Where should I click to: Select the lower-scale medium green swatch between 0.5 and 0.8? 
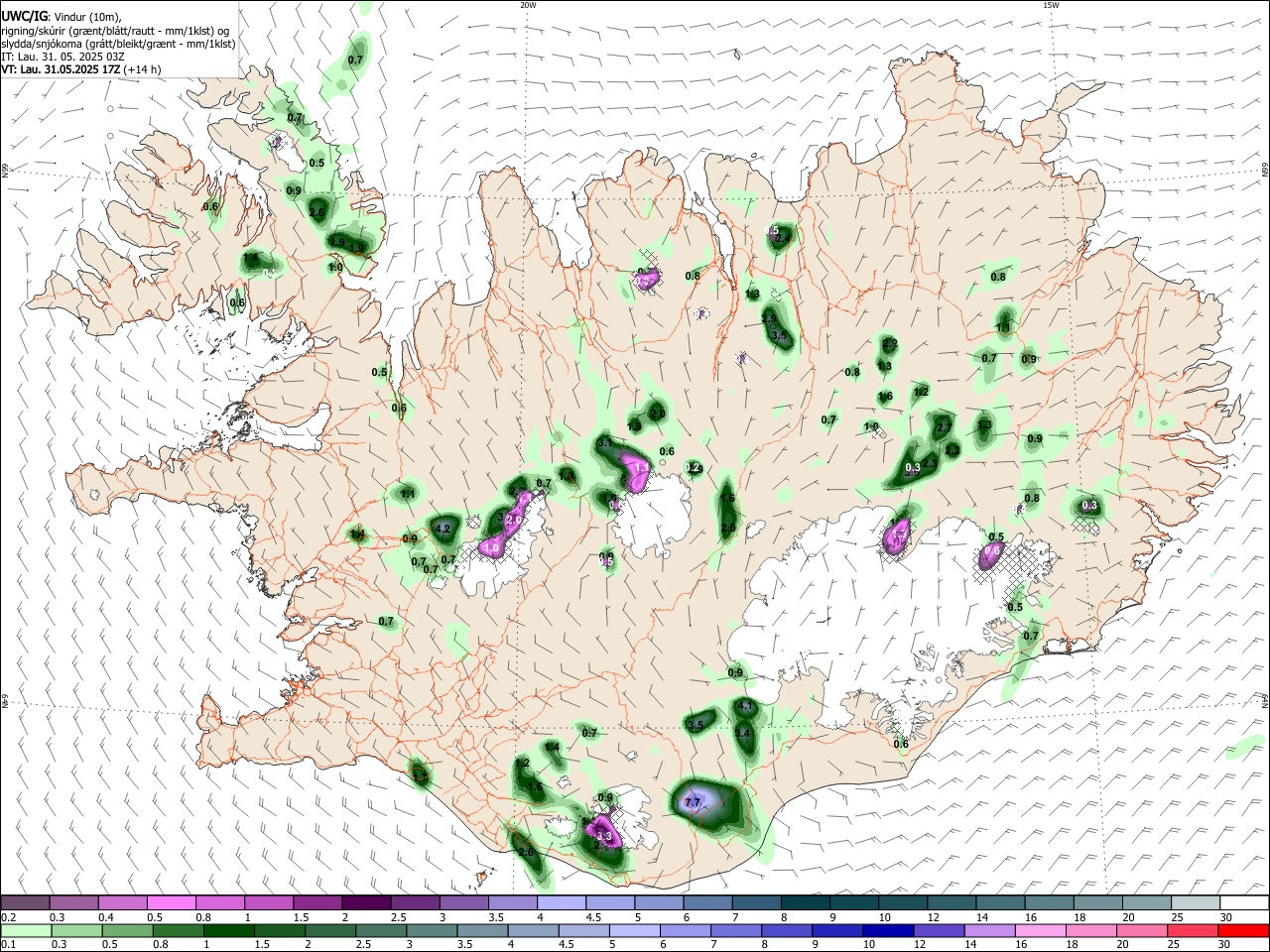pos(128,930)
